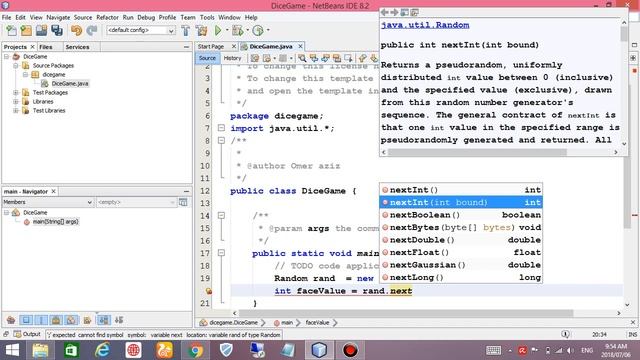Image resolution: width=640 pixels, height=360 pixels.
Task: Toggle Sort by Name in the Navigator
Action: (104, 320)
